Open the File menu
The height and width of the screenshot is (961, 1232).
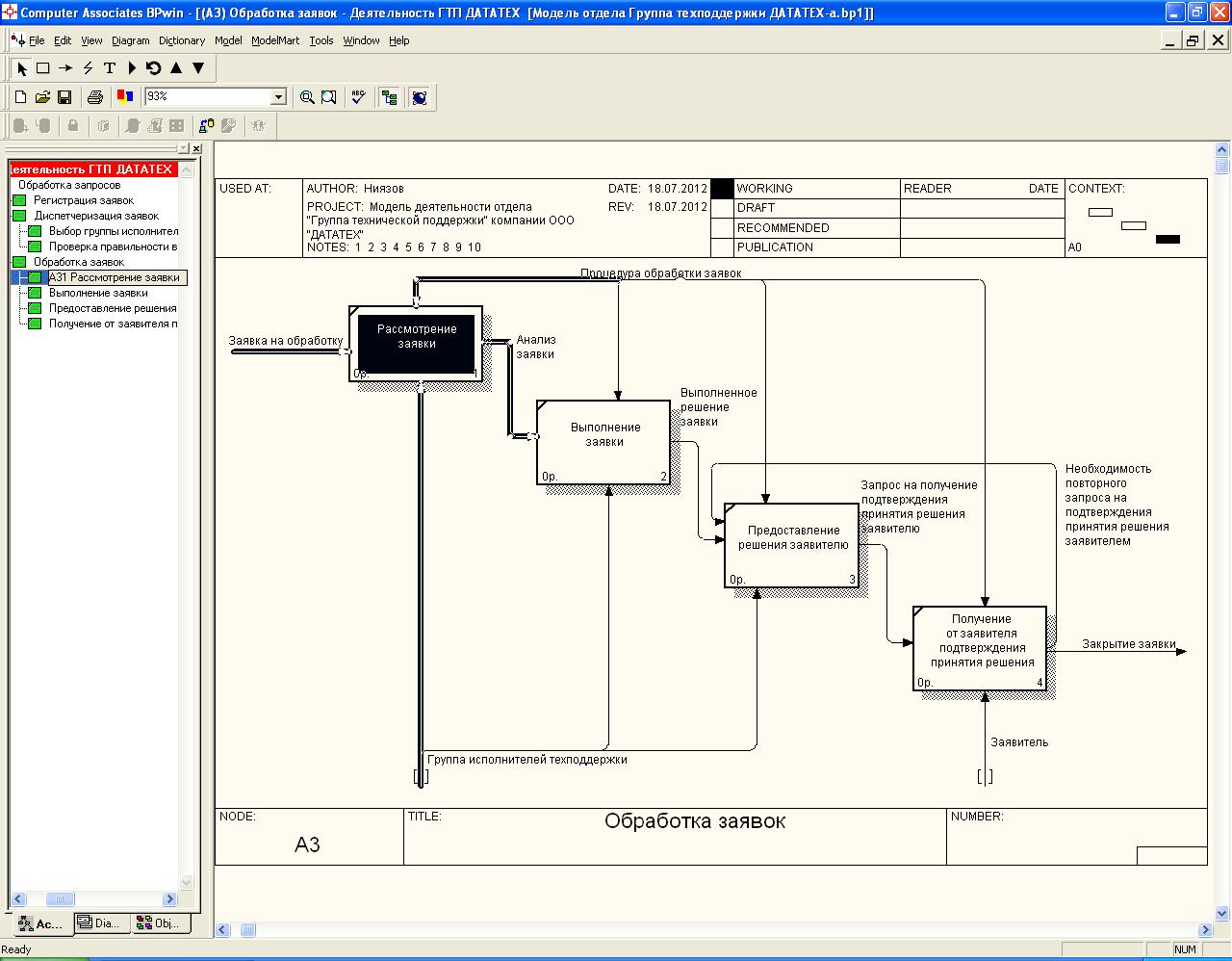pyautogui.click(x=38, y=40)
